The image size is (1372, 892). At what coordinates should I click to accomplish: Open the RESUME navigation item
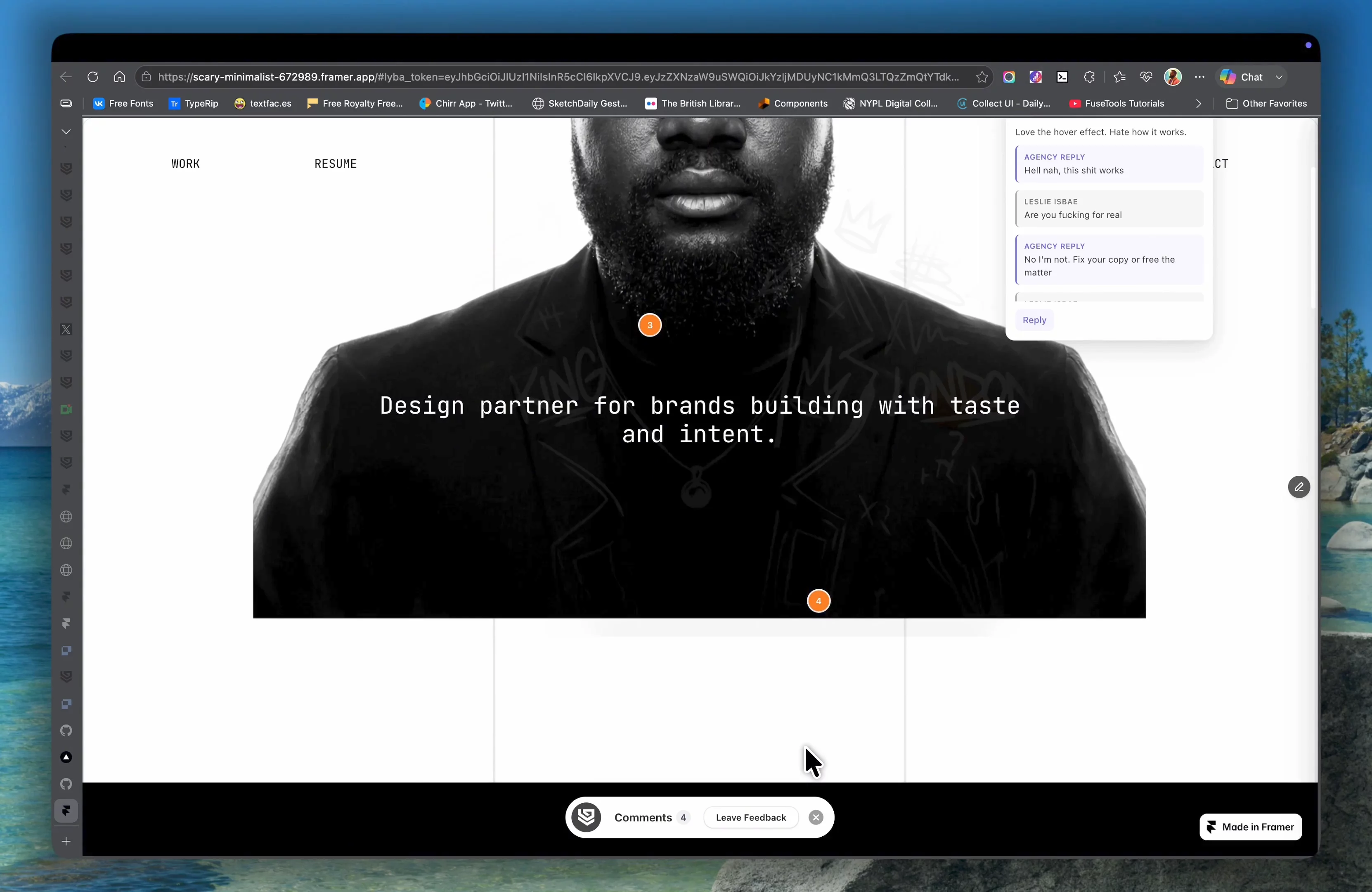pyautogui.click(x=336, y=164)
